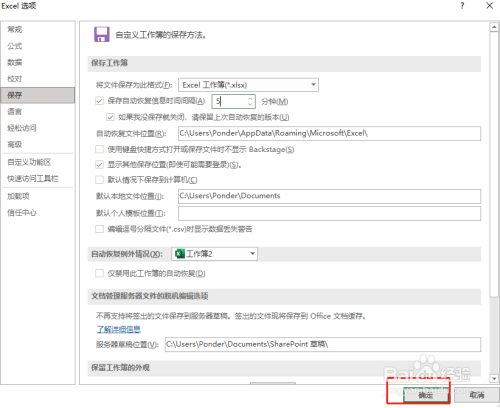Toggle 显示其他保存位置 checkbox
The height and width of the screenshot is (408, 500).
(99, 164)
